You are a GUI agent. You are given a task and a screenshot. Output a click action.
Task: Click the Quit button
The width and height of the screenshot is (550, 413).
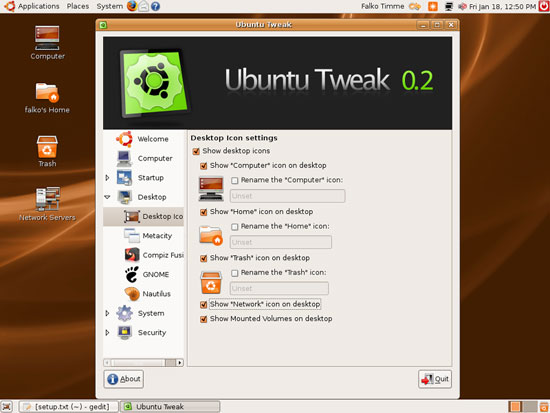click(435, 379)
